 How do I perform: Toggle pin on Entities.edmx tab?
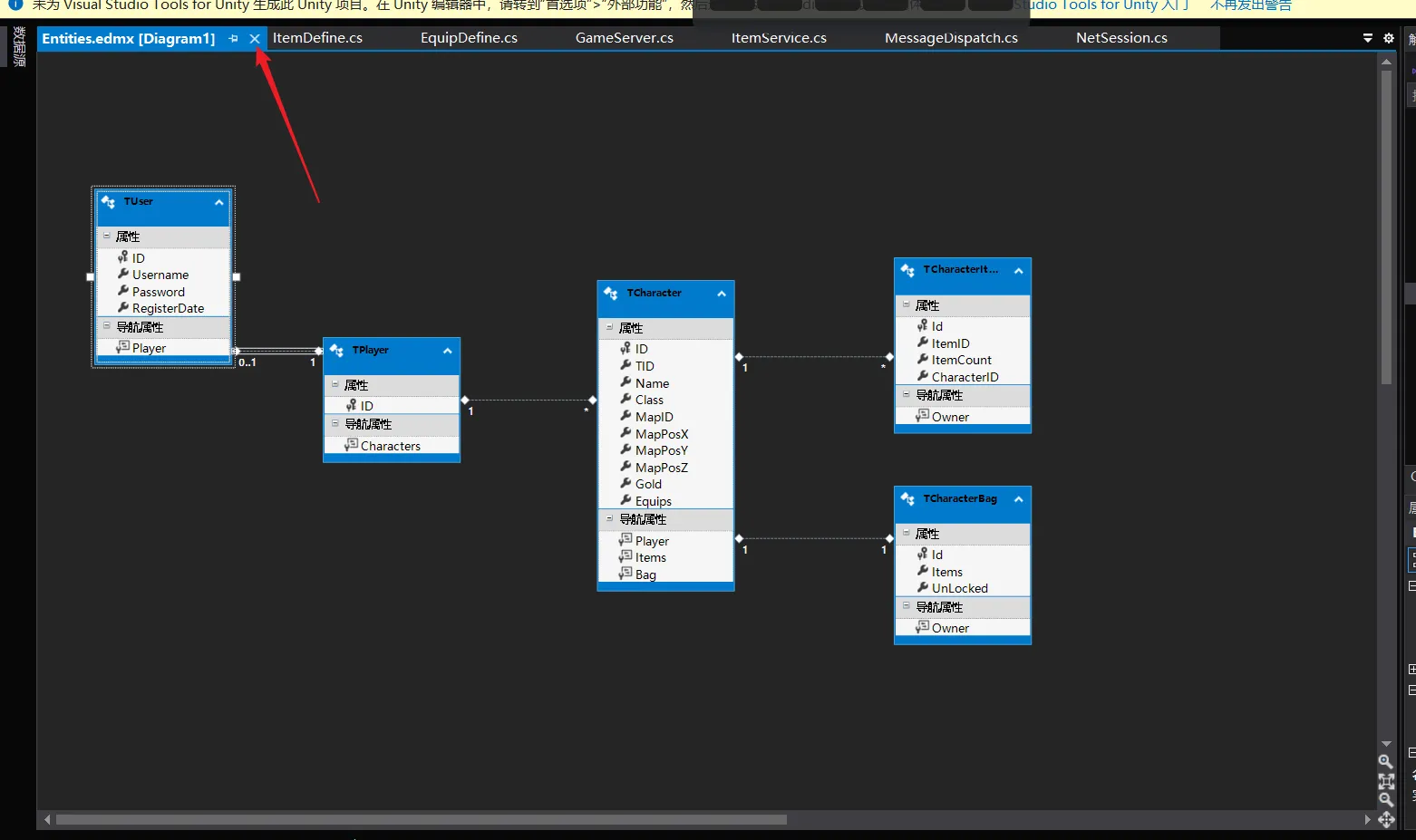[234, 38]
